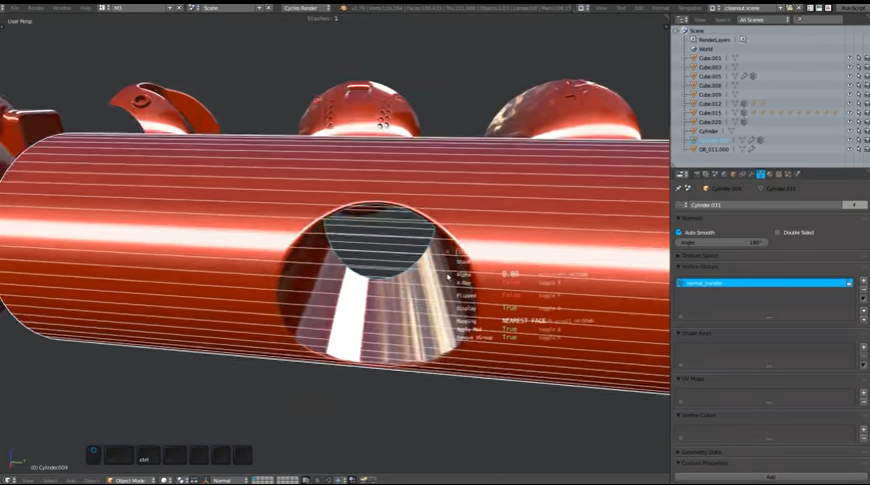Select Cube.015 in the outliner

(x=709, y=112)
